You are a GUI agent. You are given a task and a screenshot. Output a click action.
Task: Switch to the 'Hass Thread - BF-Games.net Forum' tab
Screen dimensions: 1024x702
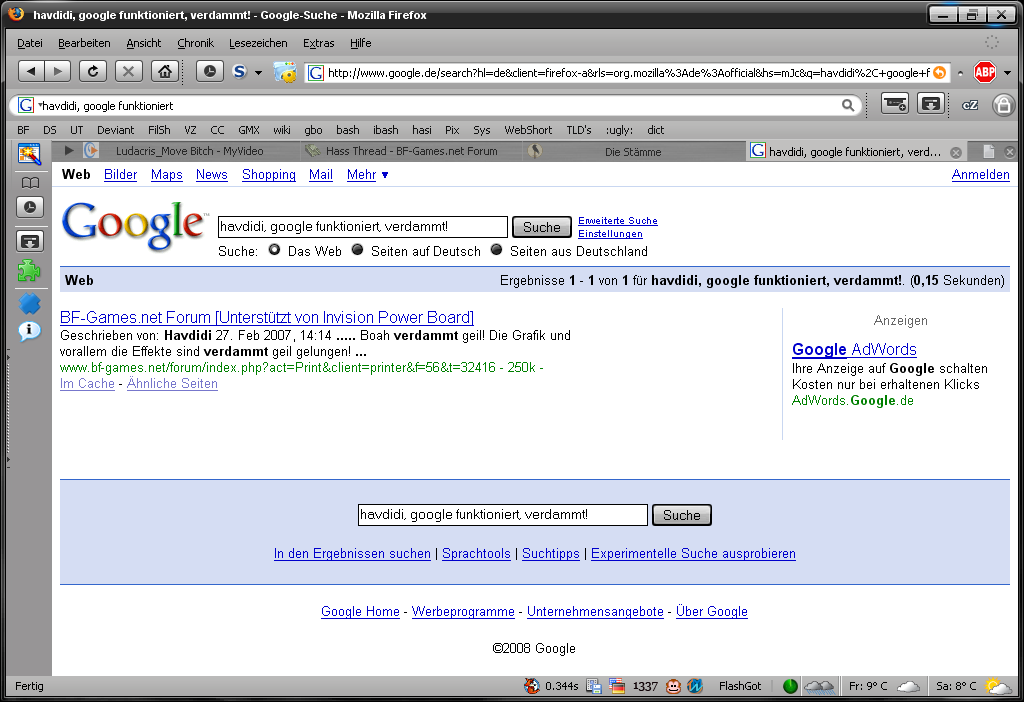coord(411,151)
